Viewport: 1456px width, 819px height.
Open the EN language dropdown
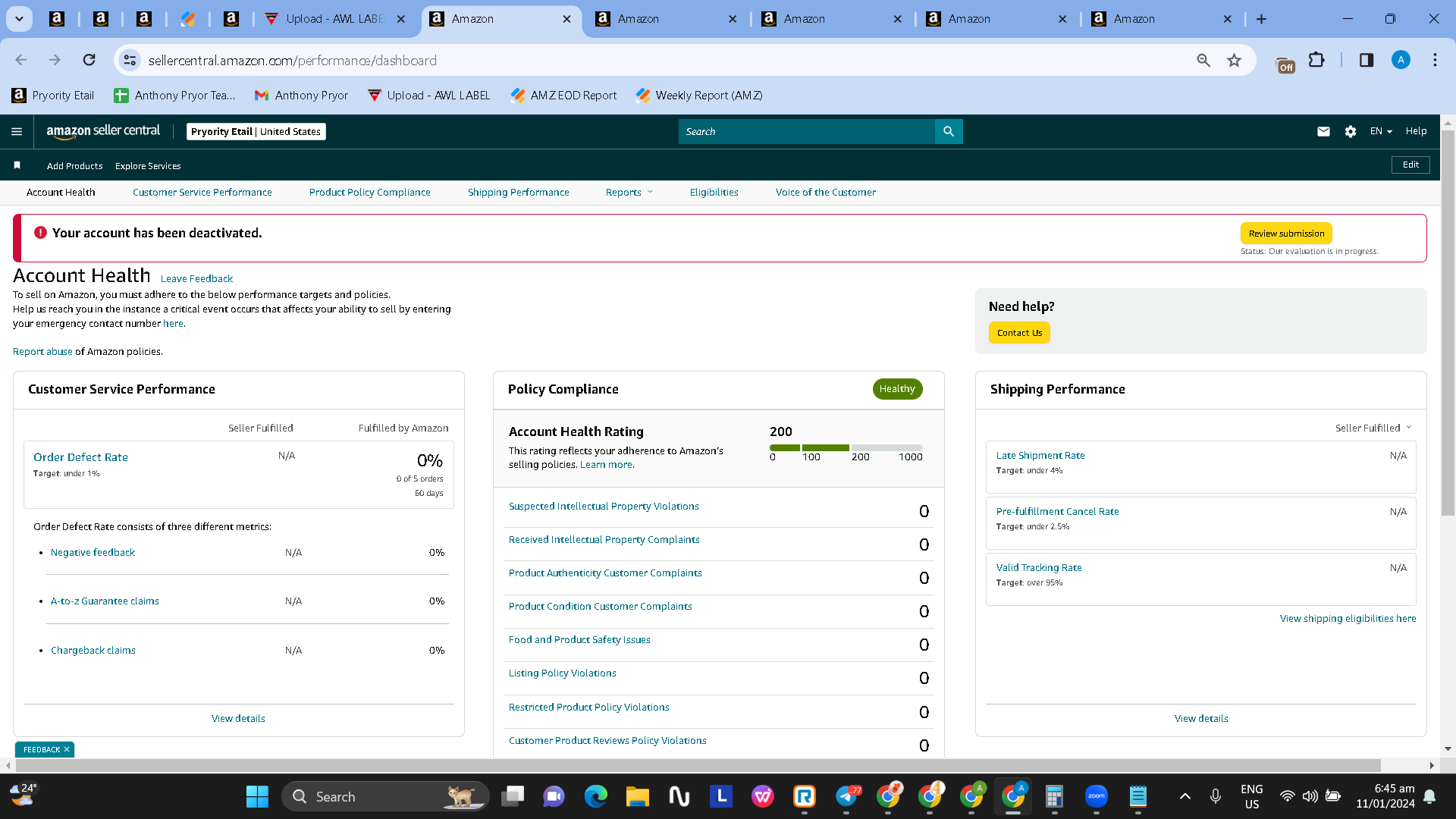click(x=1381, y=131)
